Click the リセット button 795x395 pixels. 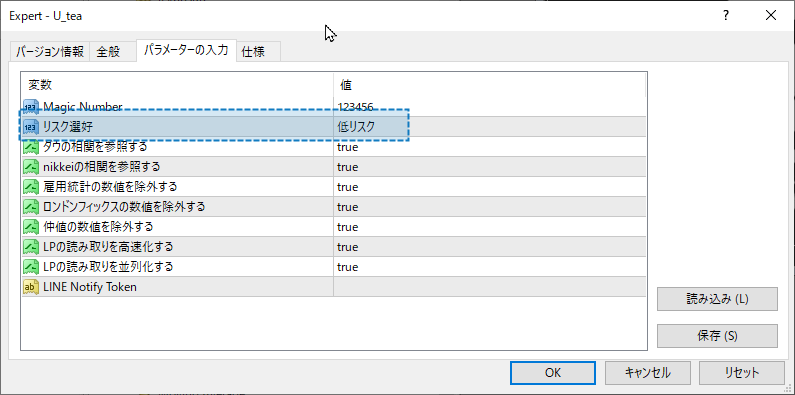pos(741,373)
